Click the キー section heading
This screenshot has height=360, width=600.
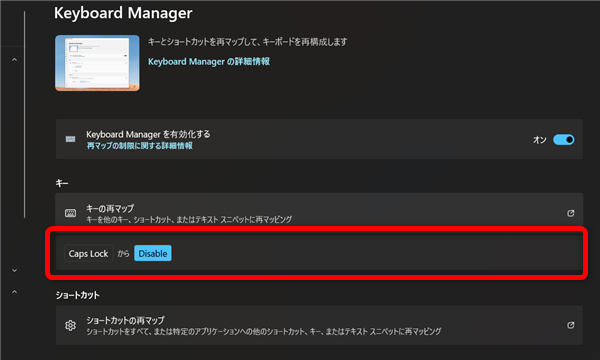point(62,183)
